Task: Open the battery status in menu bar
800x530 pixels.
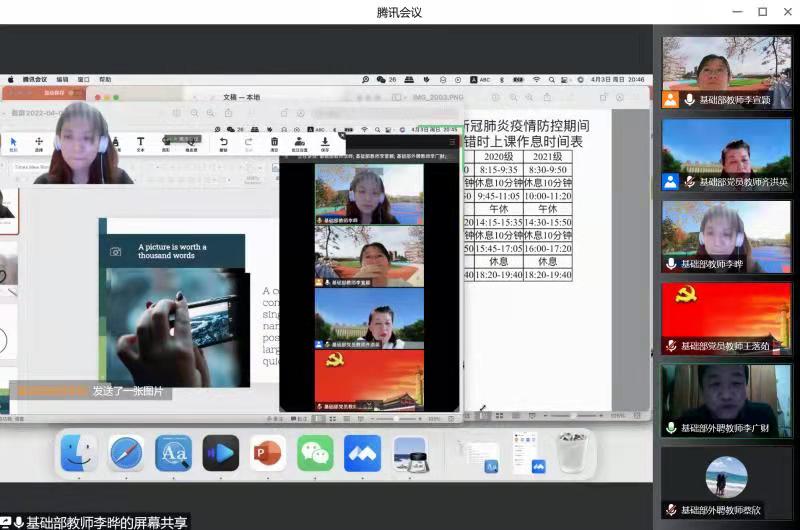Action: point(518,80)
